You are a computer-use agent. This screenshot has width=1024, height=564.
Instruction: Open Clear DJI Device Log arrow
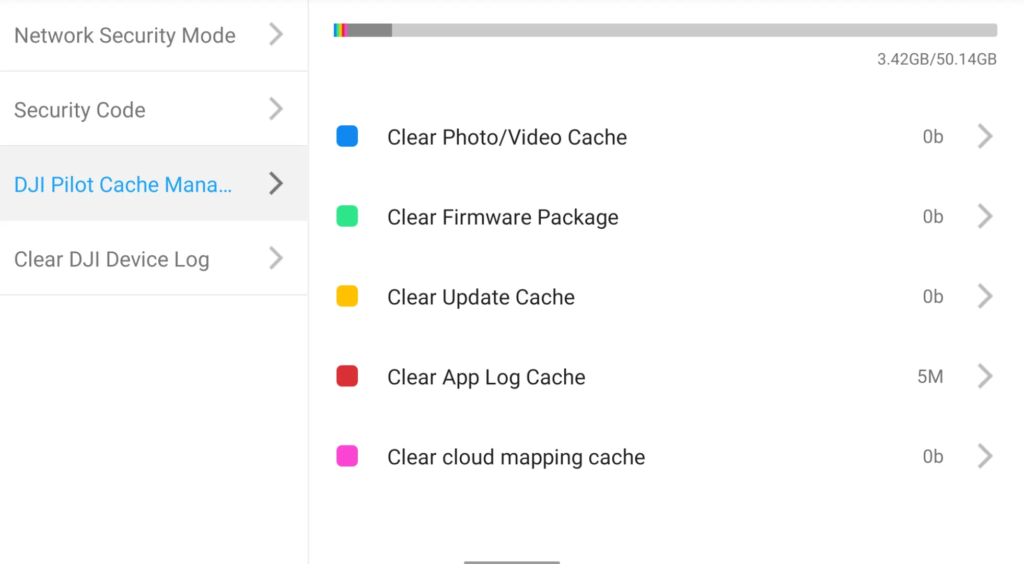point(276,258)
